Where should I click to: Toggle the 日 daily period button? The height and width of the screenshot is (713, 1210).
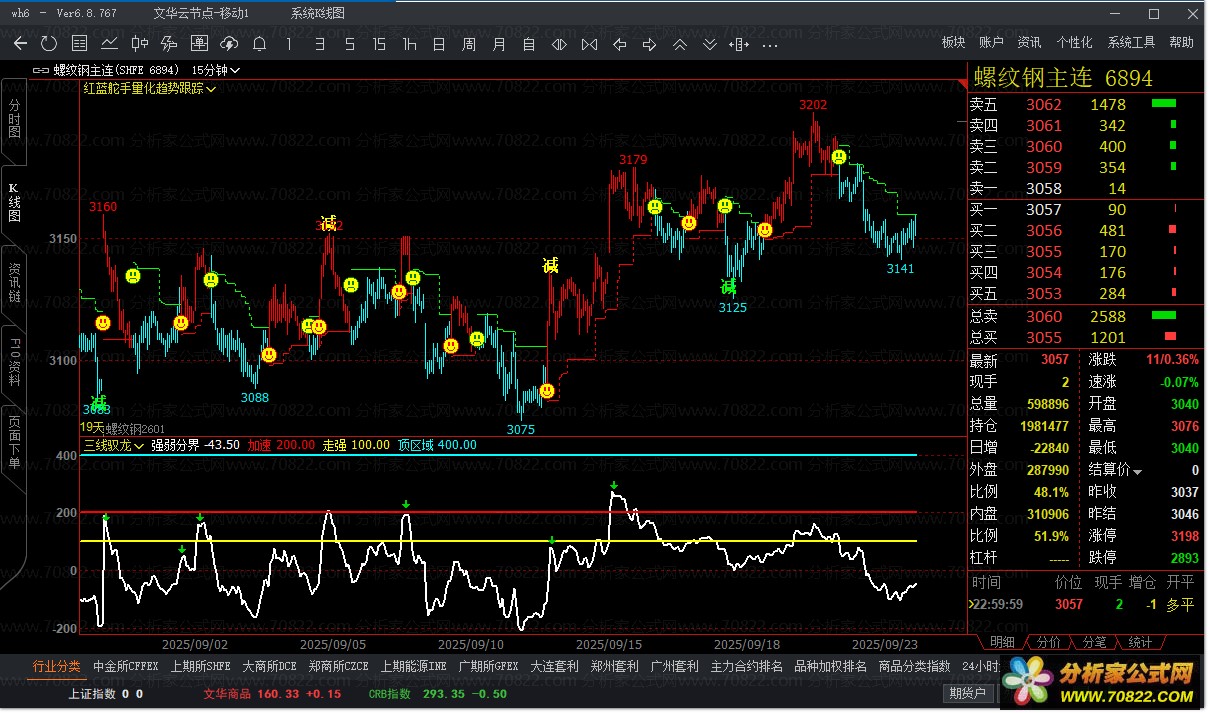439,44
